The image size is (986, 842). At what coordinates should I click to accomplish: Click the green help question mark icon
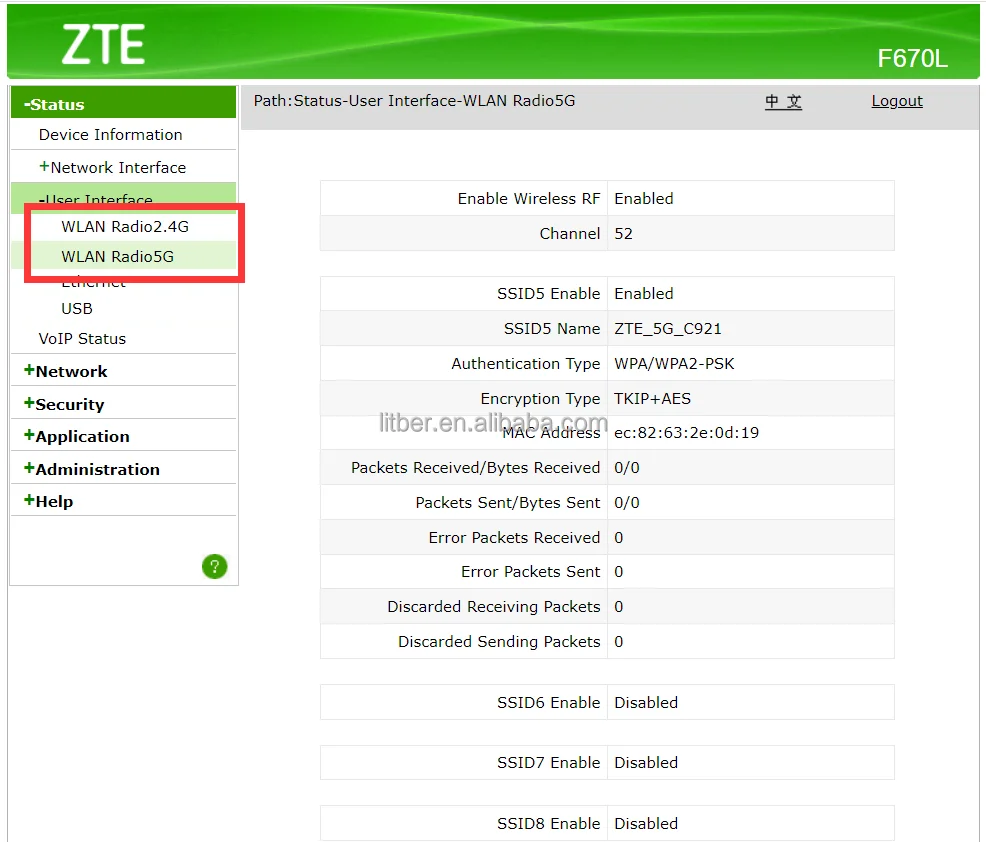click(x=214, y=567)
